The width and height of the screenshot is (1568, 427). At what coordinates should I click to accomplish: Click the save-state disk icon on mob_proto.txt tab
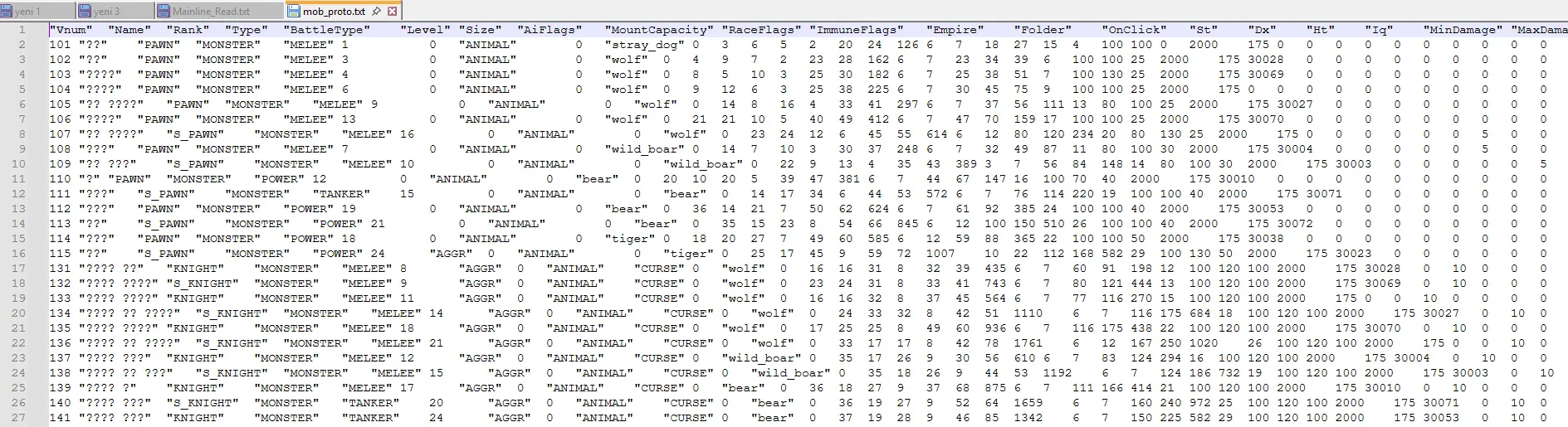[x=294, y=12]
